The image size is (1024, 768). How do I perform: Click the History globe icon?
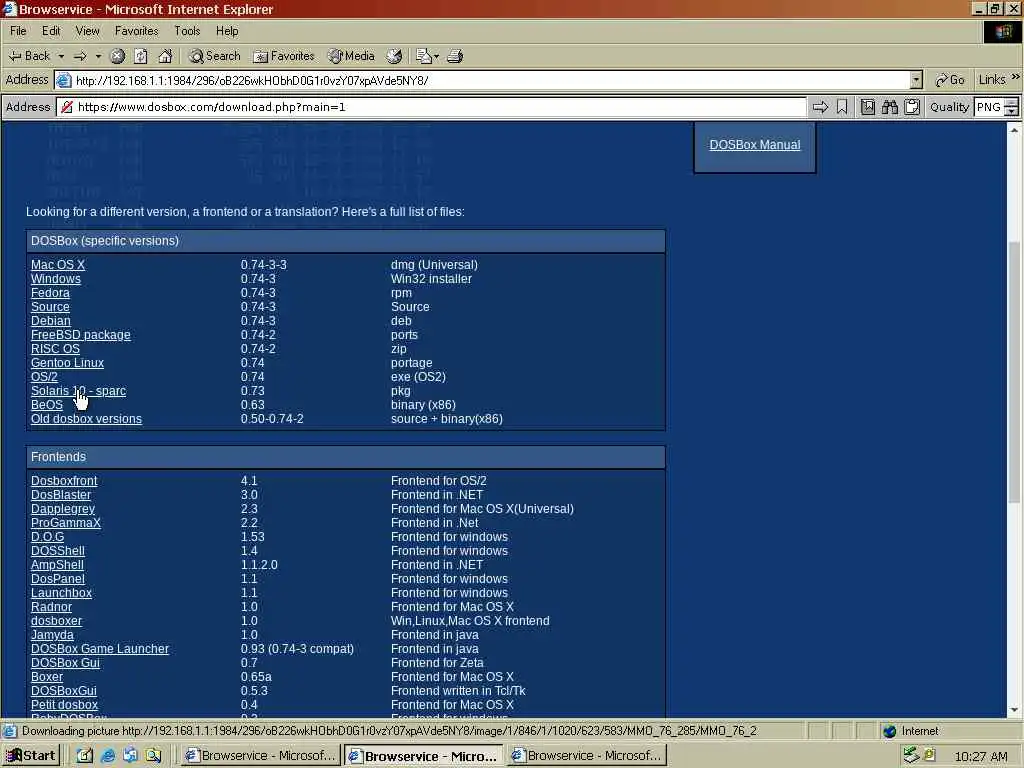point(394,56)
